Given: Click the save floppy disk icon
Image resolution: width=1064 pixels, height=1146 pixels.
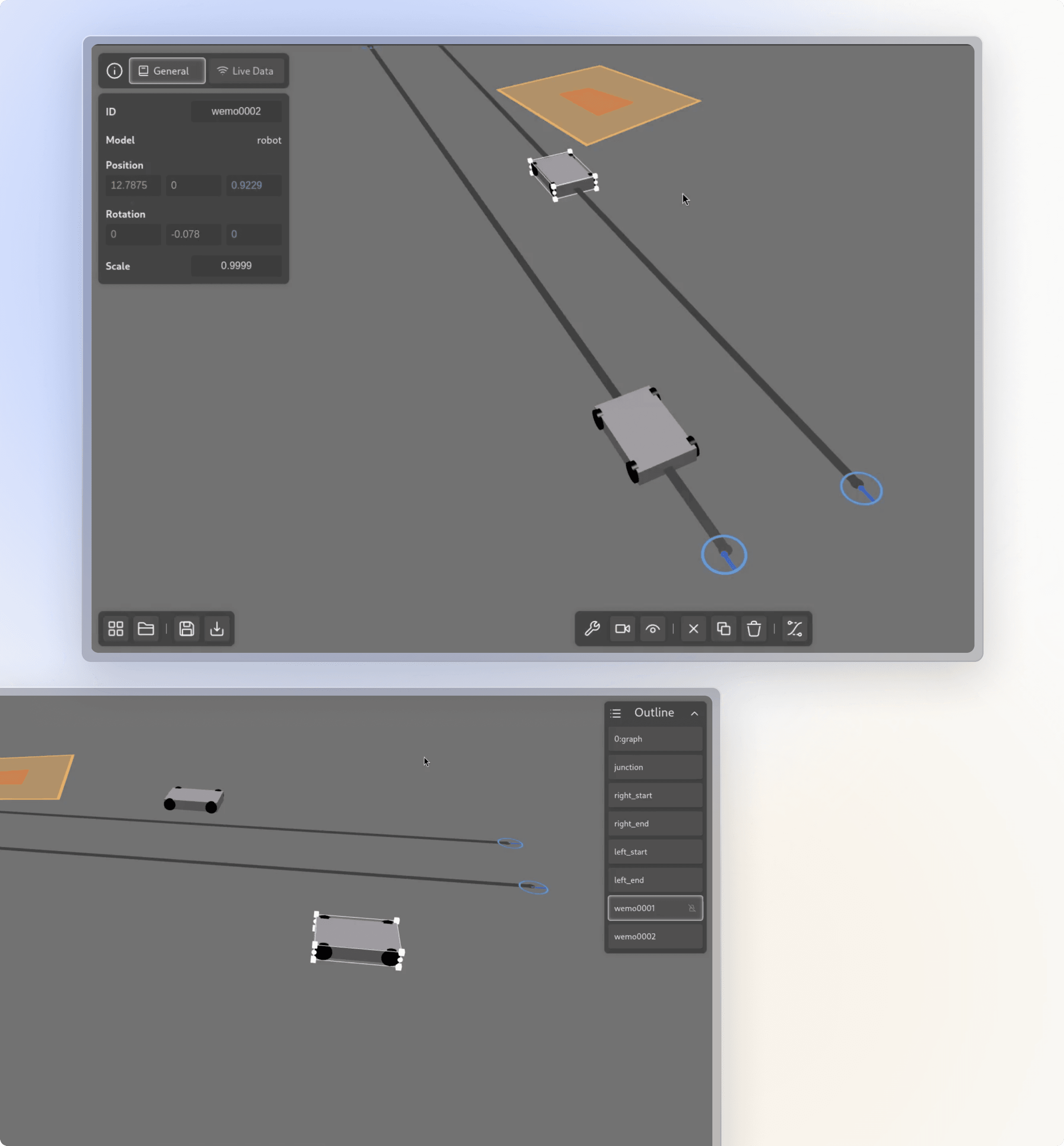Looking at the screenshot, I should click(x=186, y=628).
